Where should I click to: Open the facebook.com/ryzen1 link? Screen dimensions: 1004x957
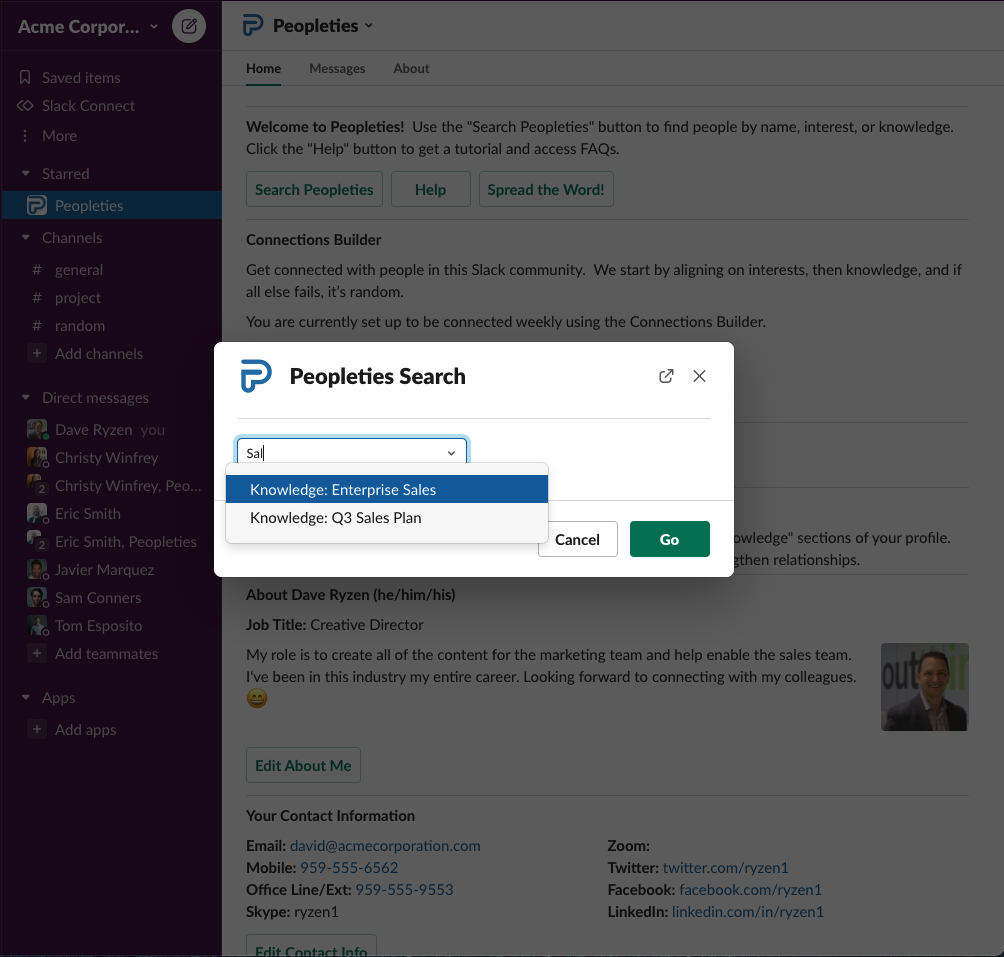(x=750, y=890)
